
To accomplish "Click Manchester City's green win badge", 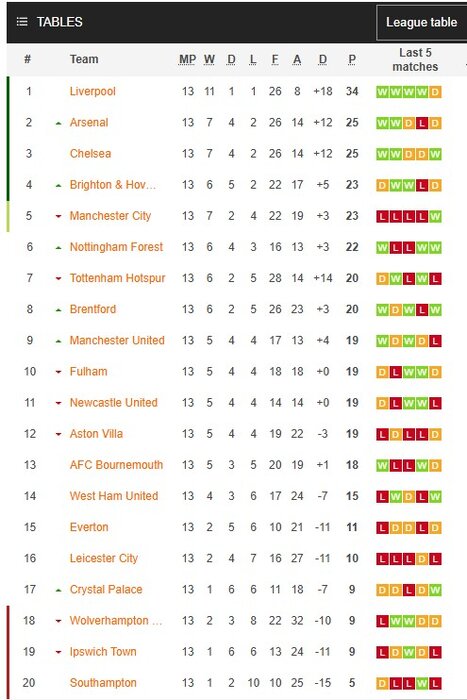I will coord(435,217).
